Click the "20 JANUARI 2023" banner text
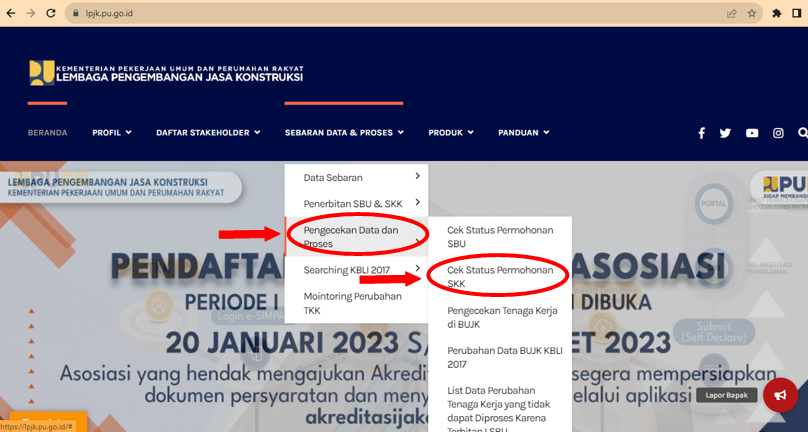The height and width of the screenshot is (432, 808). click(x=282, y=343)
